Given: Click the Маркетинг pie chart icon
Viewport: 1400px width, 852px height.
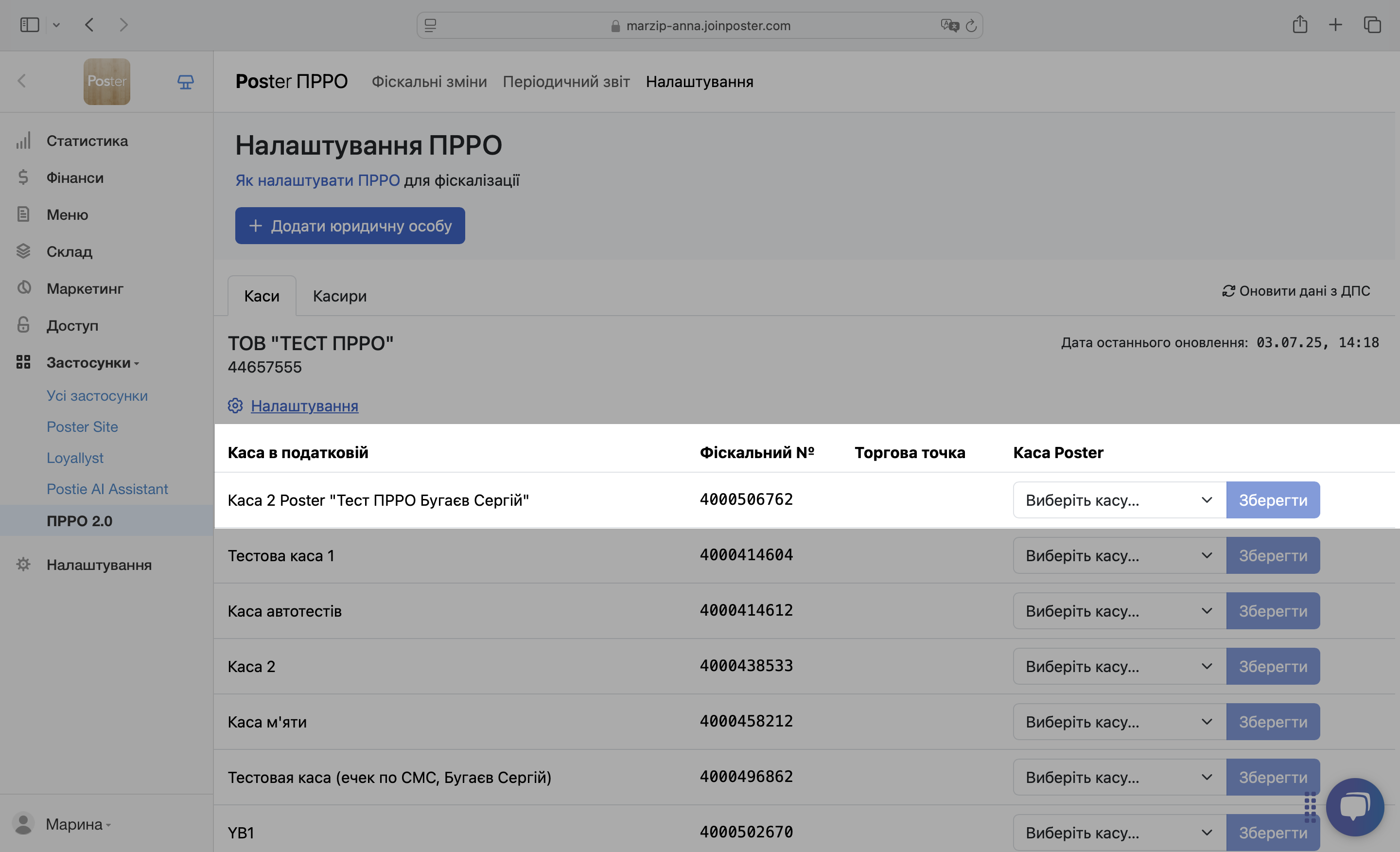Looking at the screenshot, I should [x=23, y=287].
